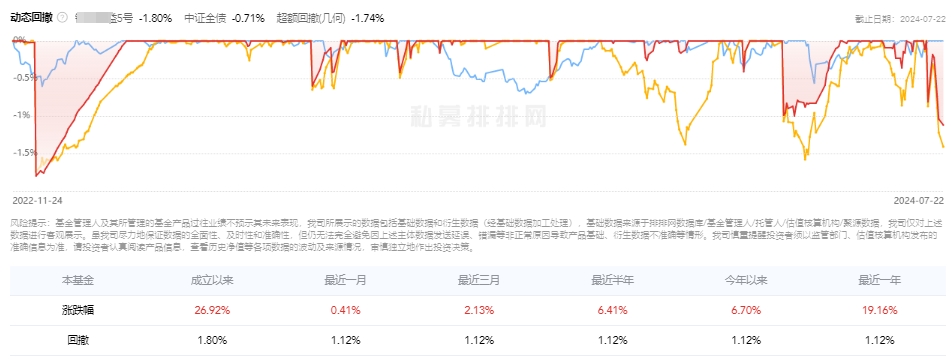
Task: Toggle the 中证全债 legend entry
Action: [x=224, y=18]
